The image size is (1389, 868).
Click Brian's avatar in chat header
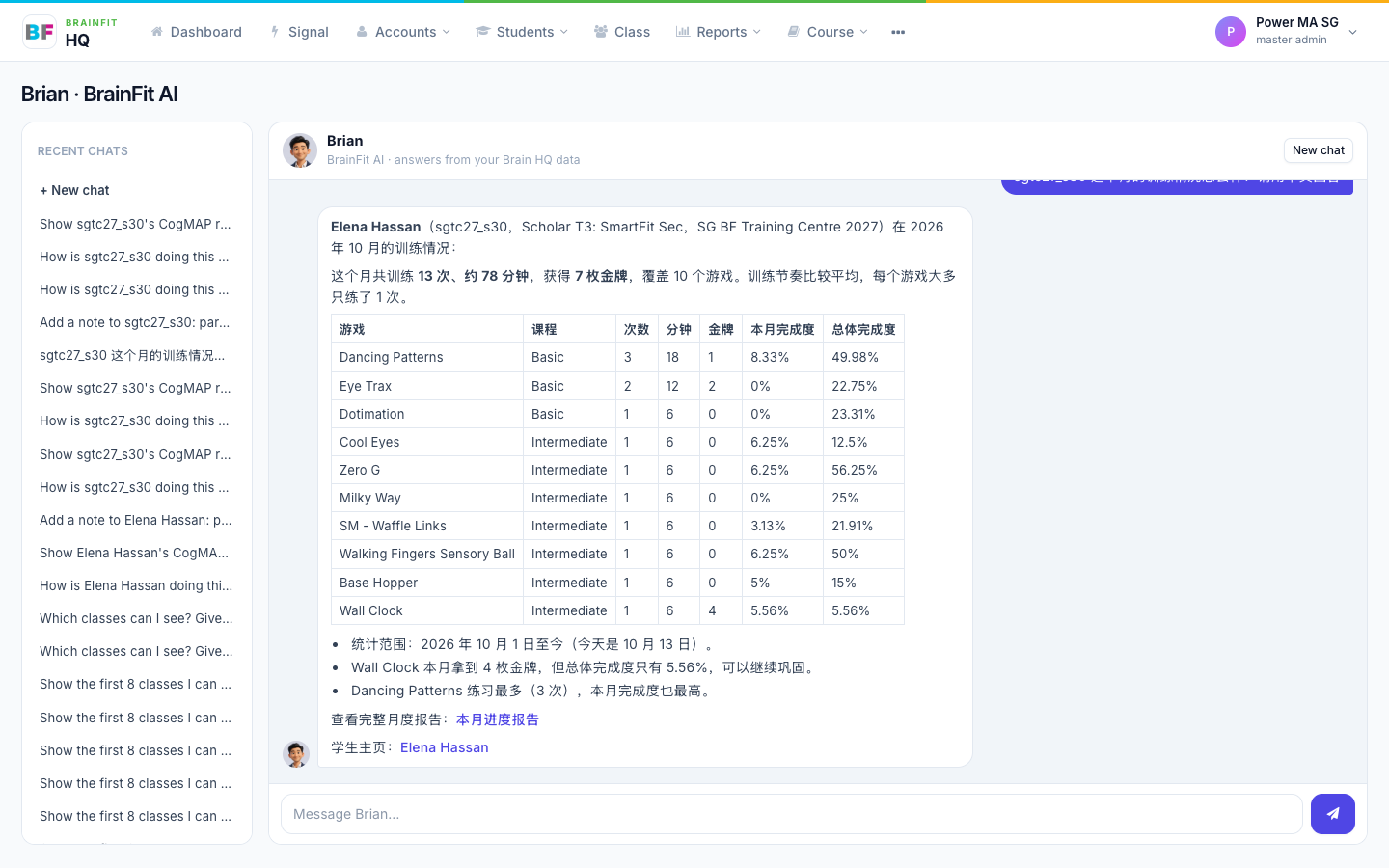(300, 150)
